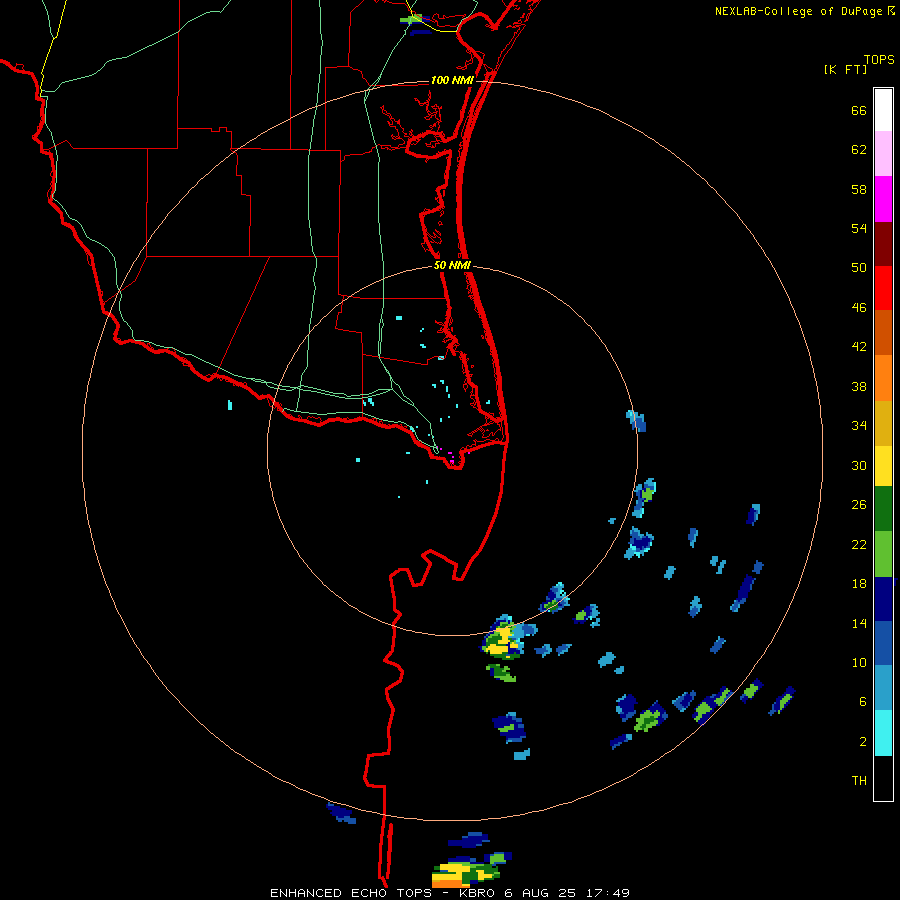Pick the bright red legend swatch
The height and width of the screenshot is (900, 900).
883,288
